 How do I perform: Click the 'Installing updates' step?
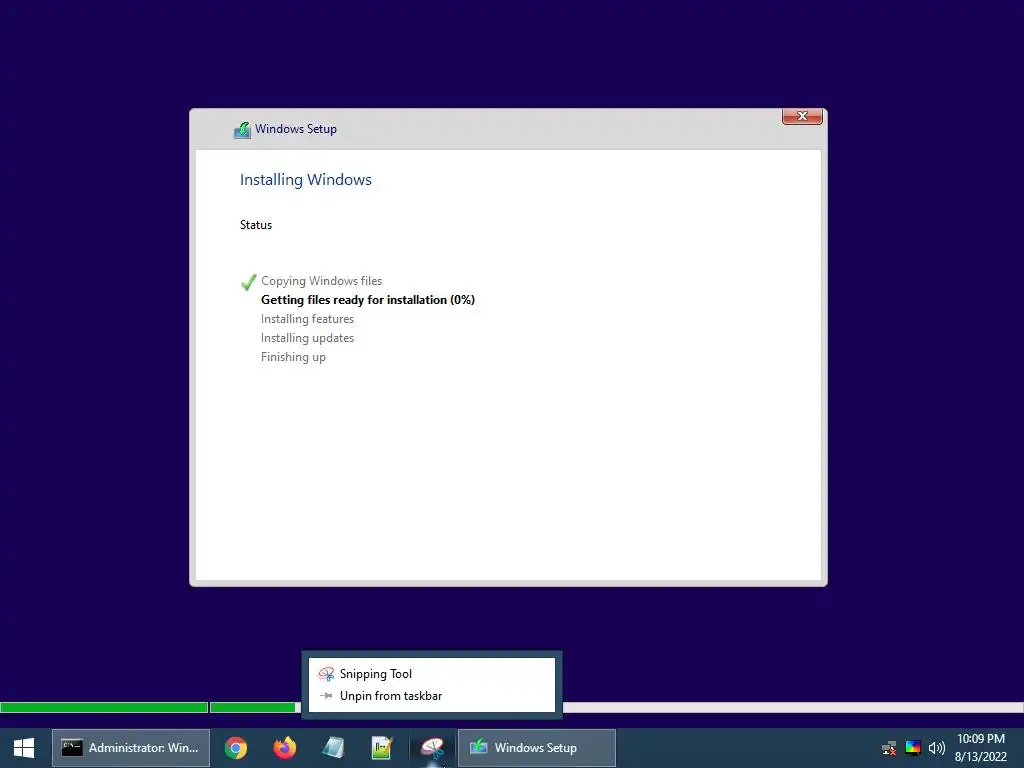[x=308, y=338]
